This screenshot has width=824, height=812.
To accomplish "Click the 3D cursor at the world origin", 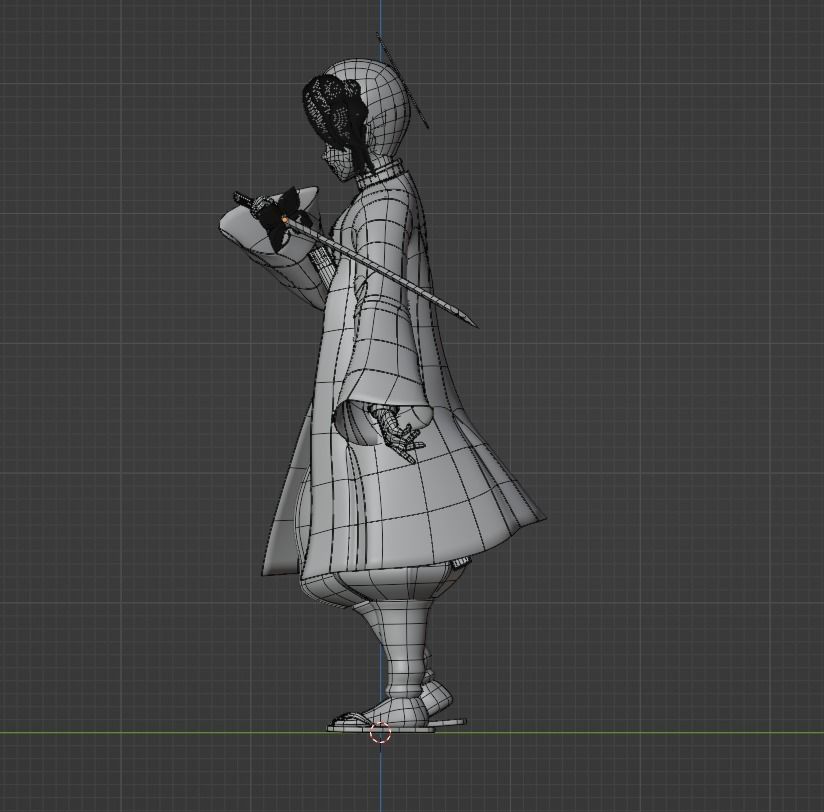I will 380,732.
